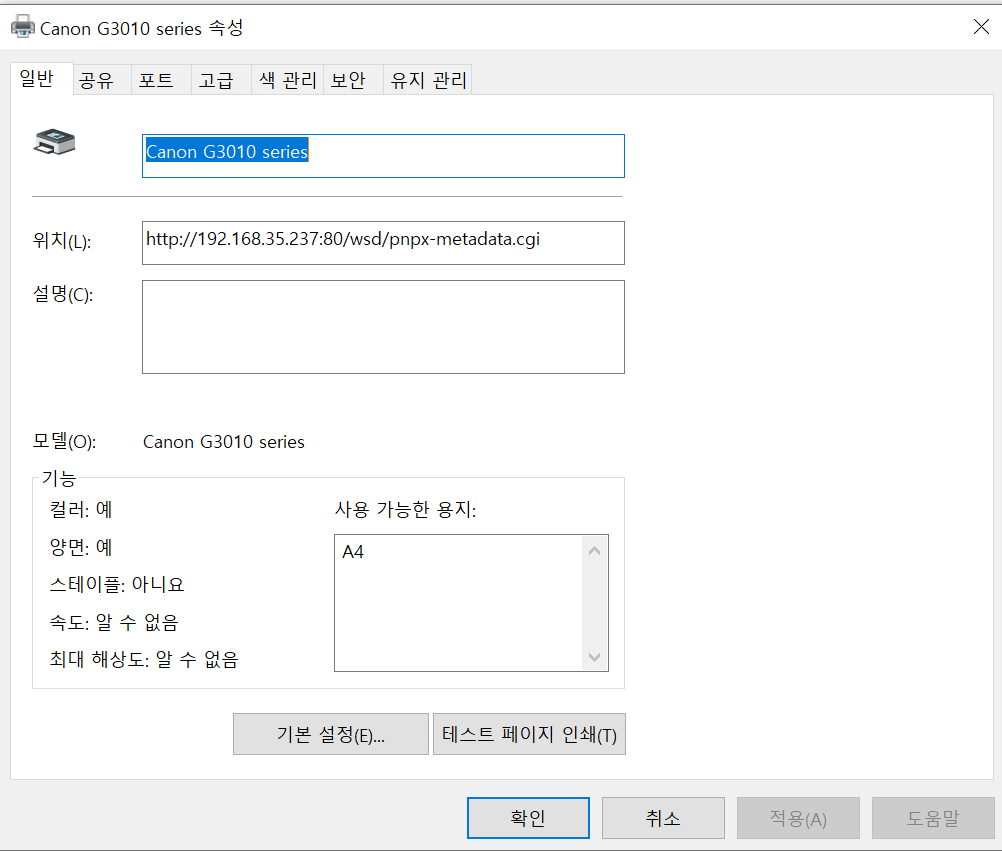Close the Canon G3010 properties dialog

pyautogui.click(x=981, y=27)
